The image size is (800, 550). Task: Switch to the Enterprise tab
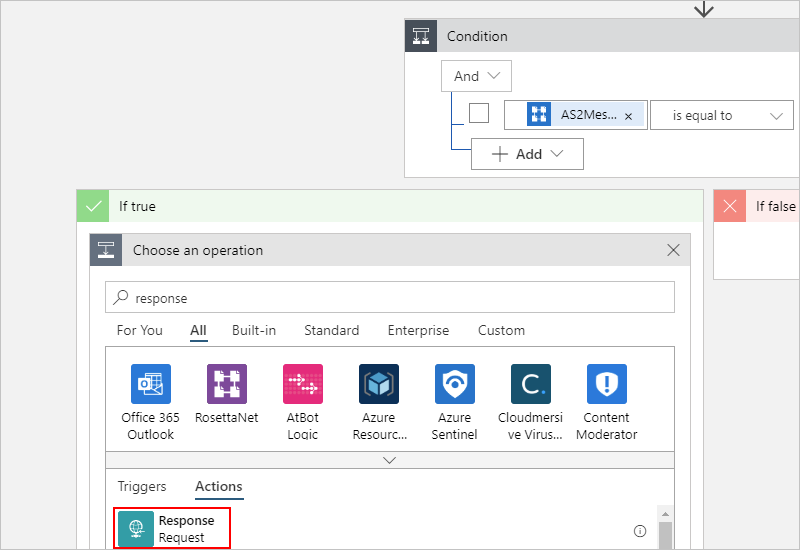[x=418, y=330]
